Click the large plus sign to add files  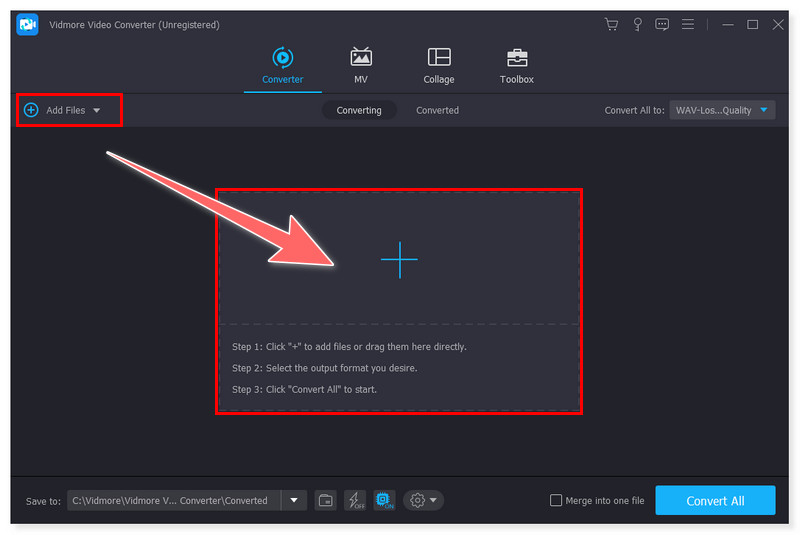[399, 259]
